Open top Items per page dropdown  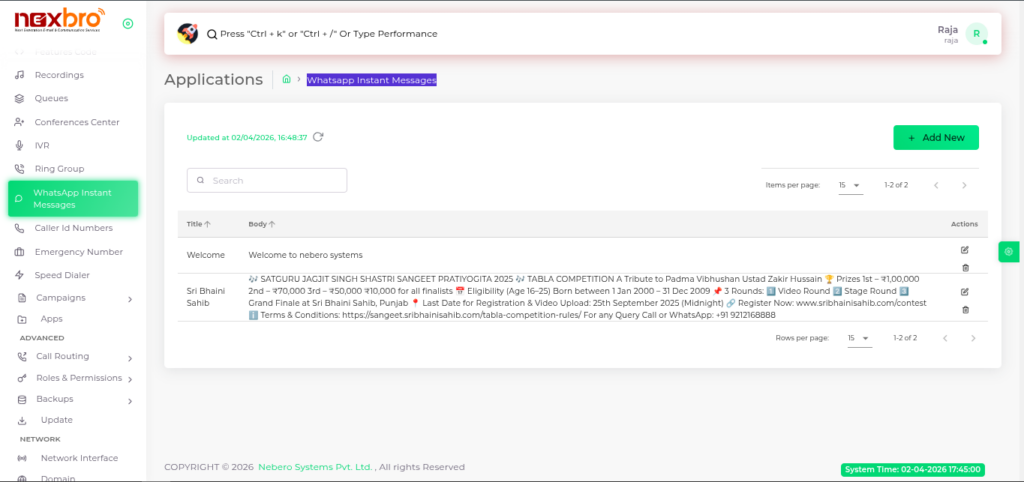850,185
